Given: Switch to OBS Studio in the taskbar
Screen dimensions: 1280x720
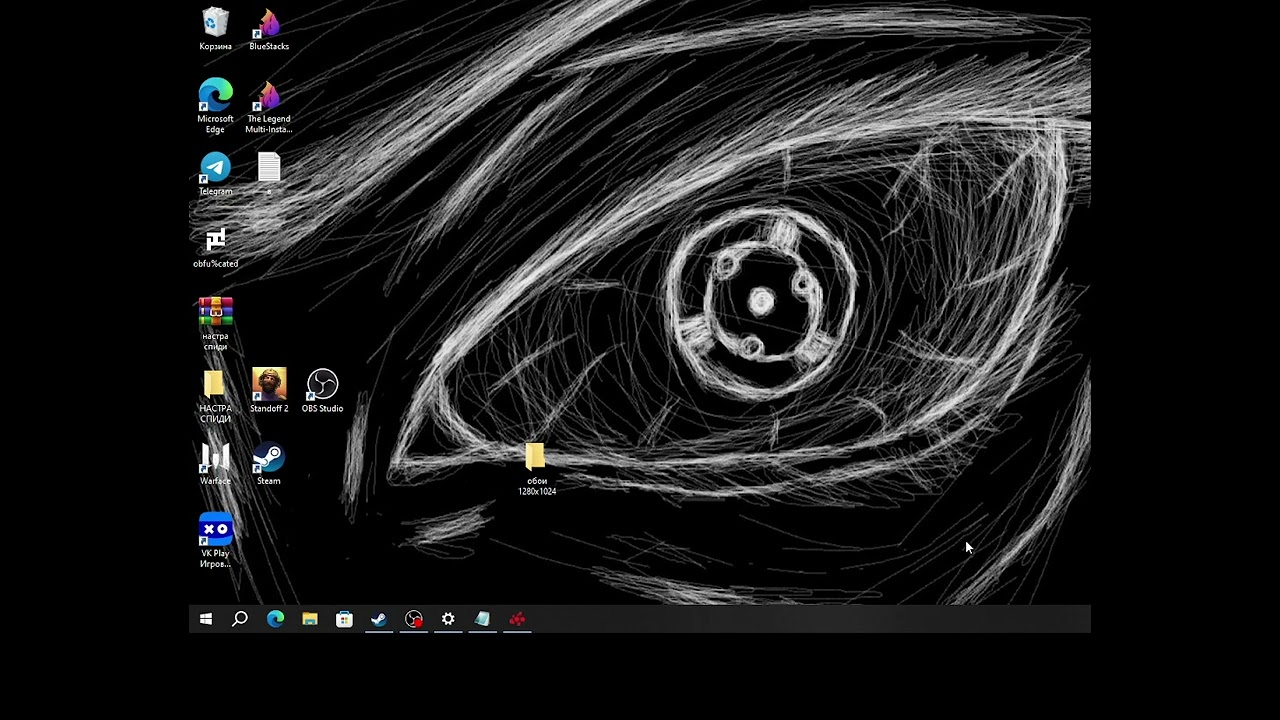Looking at the screenshot, I should tap(414, 619).
